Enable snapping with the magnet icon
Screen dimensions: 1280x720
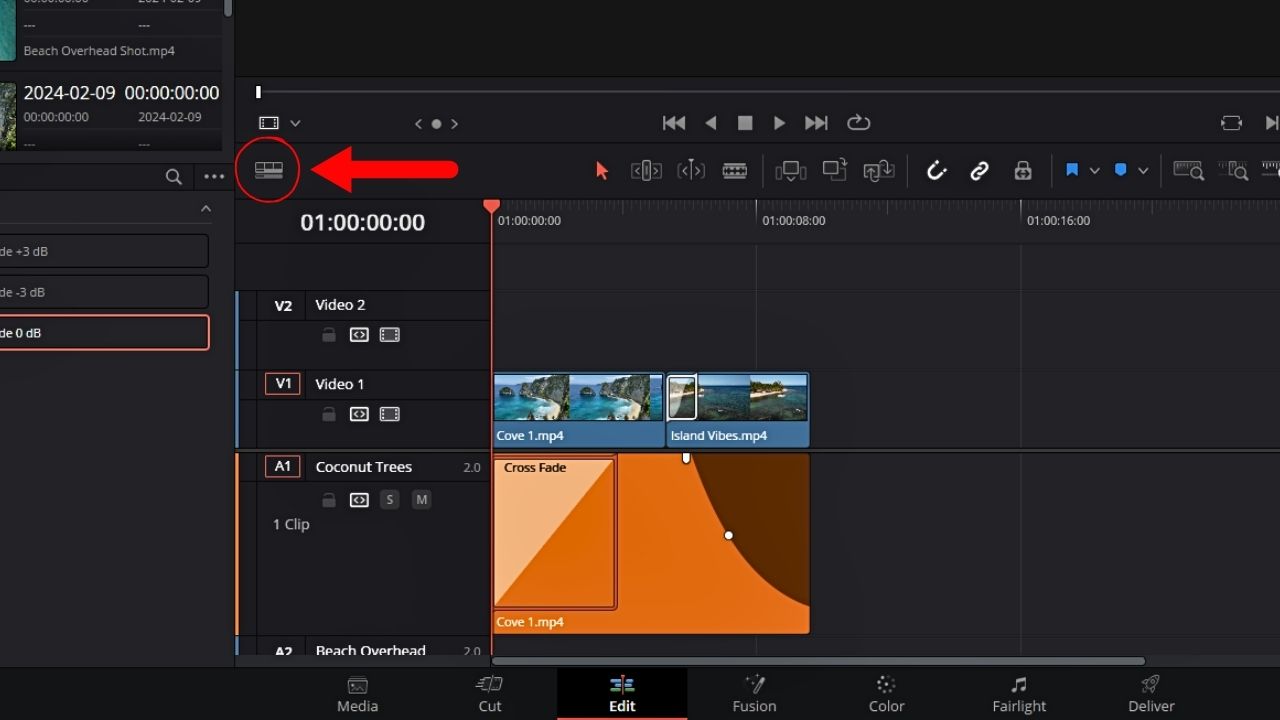(936, 170)
